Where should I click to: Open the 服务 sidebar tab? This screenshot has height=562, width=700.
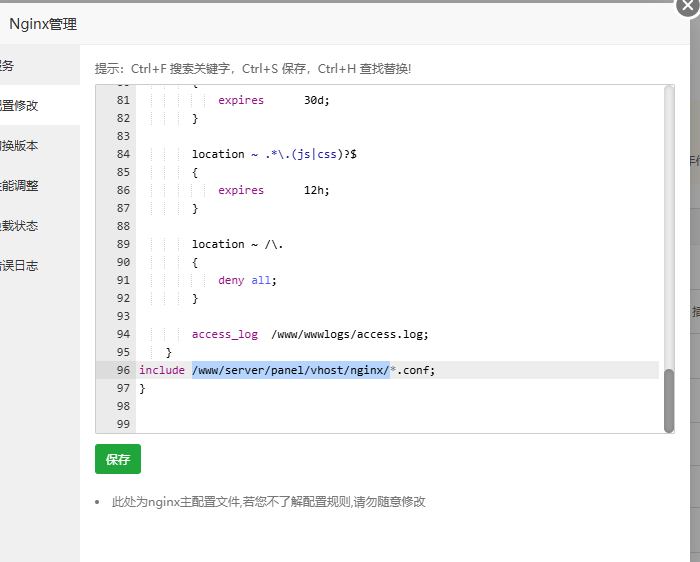pos(40,65)
